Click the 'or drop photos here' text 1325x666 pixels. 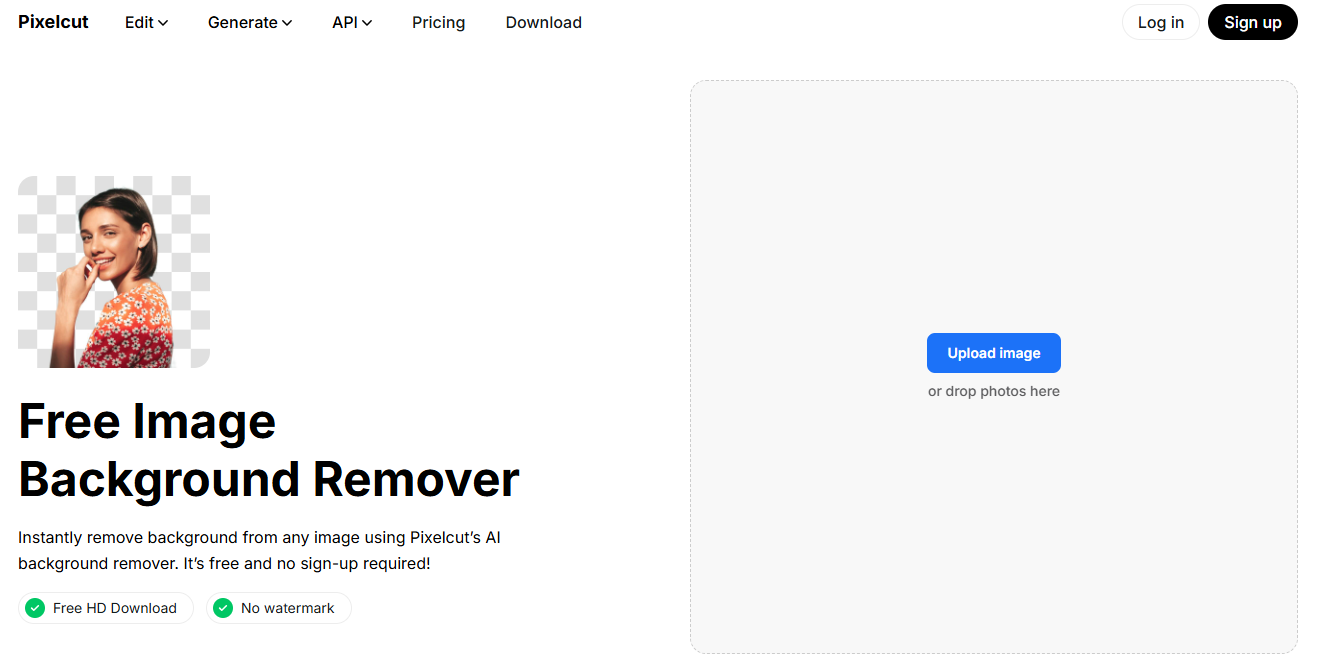tap(993, 391)
